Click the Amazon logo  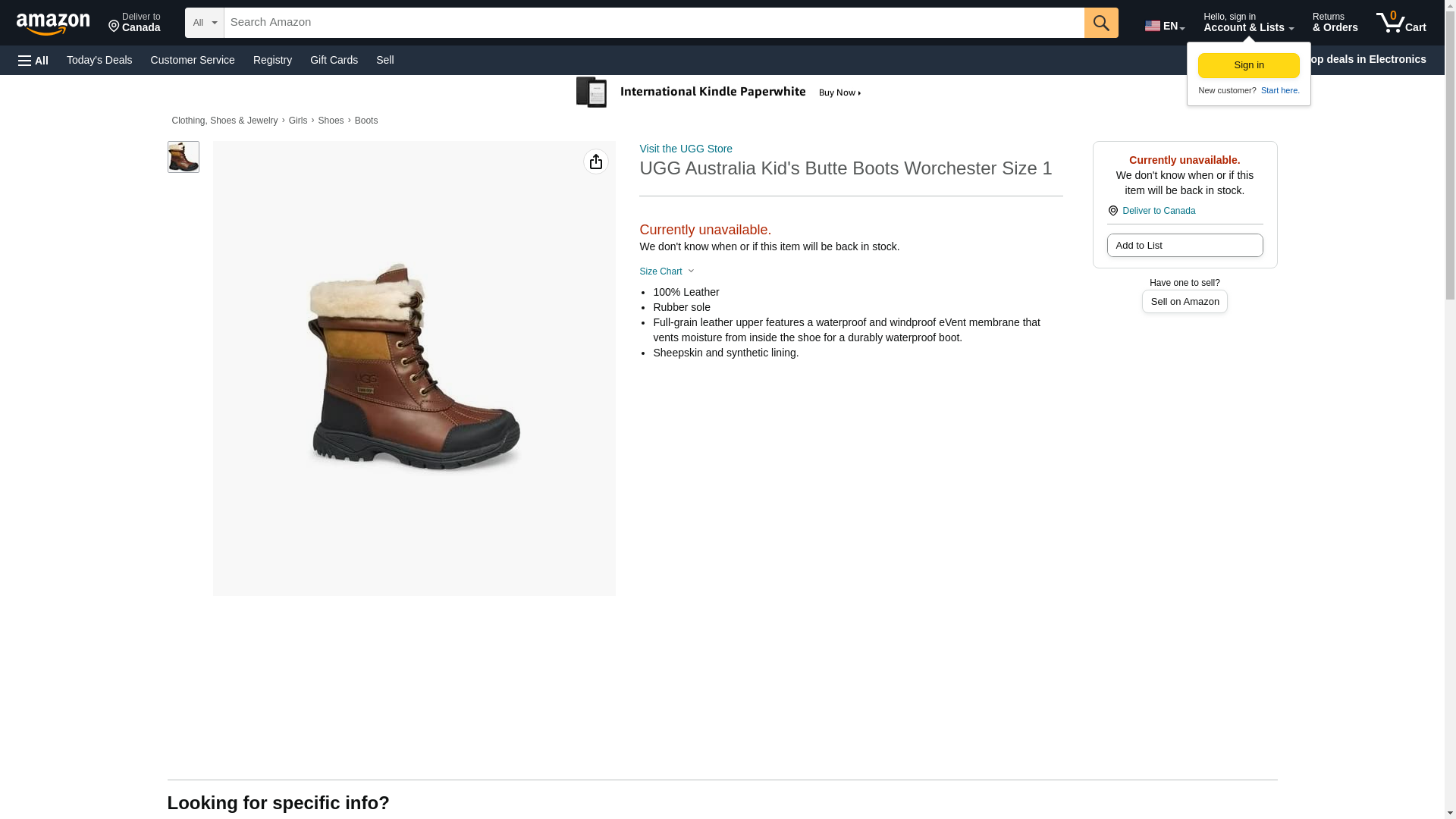pyautogui.click(x=53, y=24)
